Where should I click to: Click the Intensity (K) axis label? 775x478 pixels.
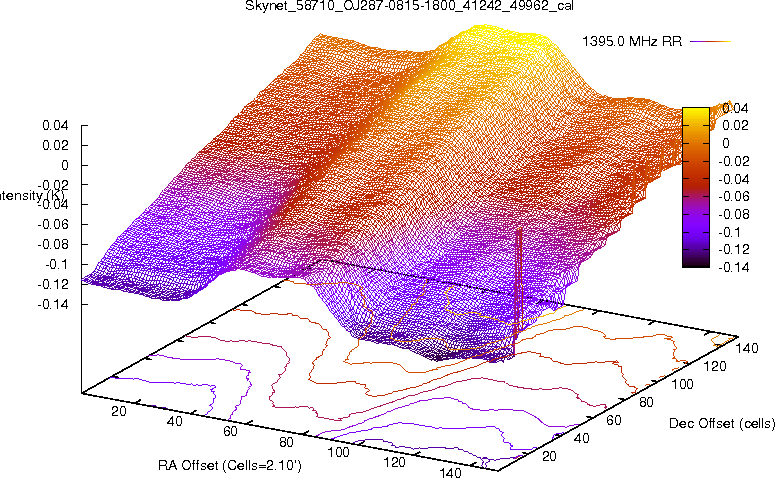(32, 196)
